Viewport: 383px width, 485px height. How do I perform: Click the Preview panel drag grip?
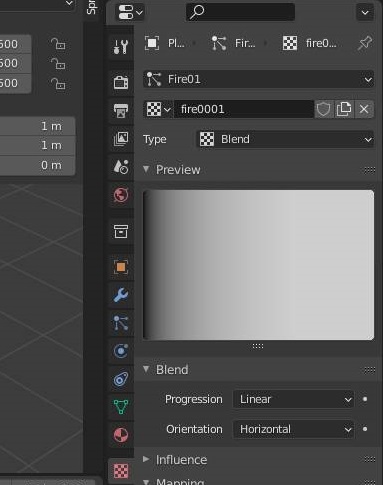coord(369,170)
